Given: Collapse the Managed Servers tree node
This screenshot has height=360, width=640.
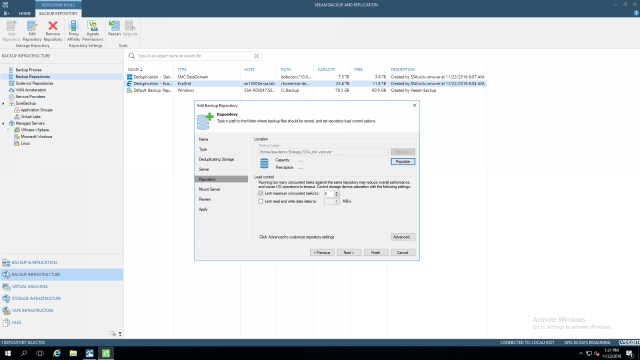Looking at the screenshot, I should coord(4,123).
